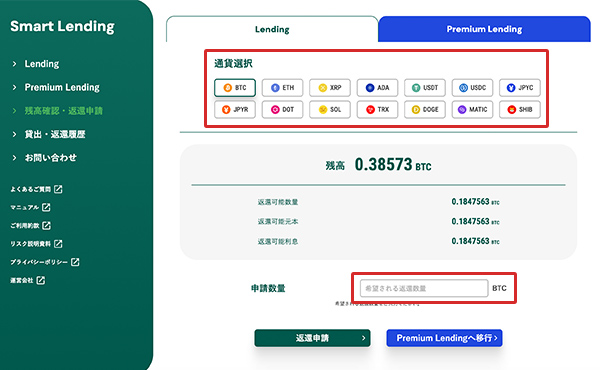
Task: Click external-link icon next to 運営会社
Action: click(x=41, y=280)
